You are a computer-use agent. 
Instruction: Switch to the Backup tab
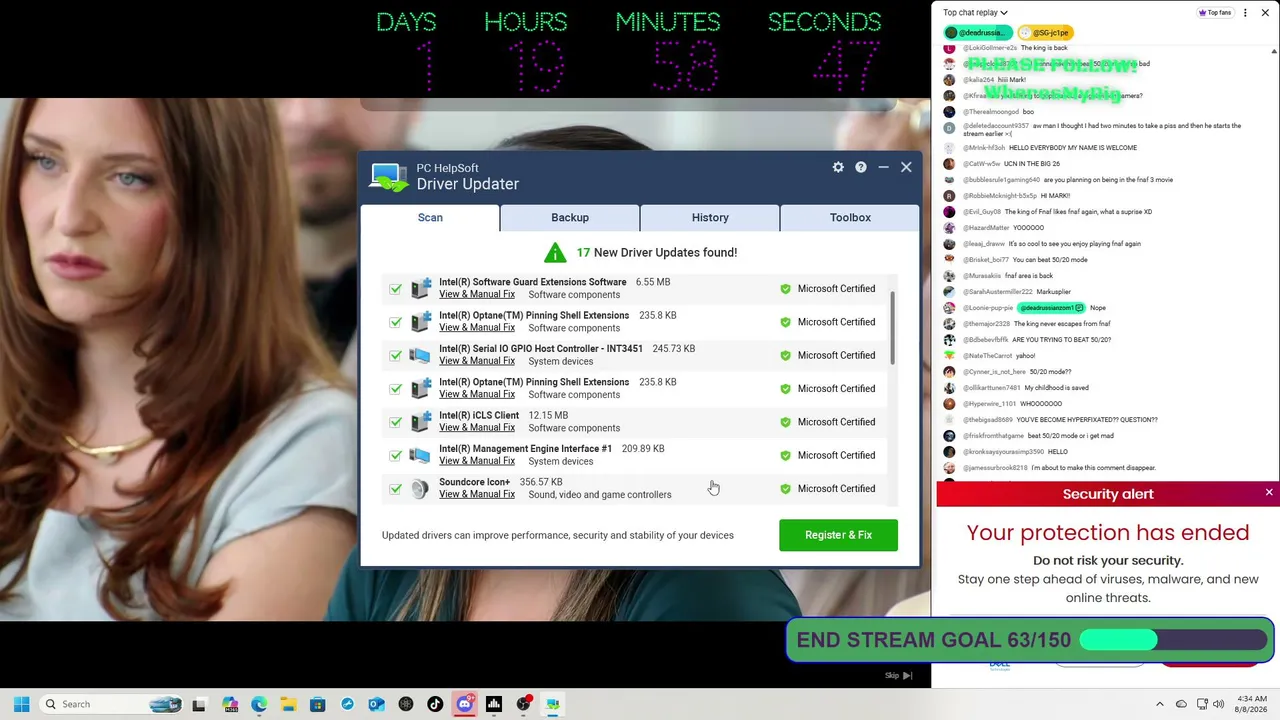pyautogui.click(x=570, y=217)
